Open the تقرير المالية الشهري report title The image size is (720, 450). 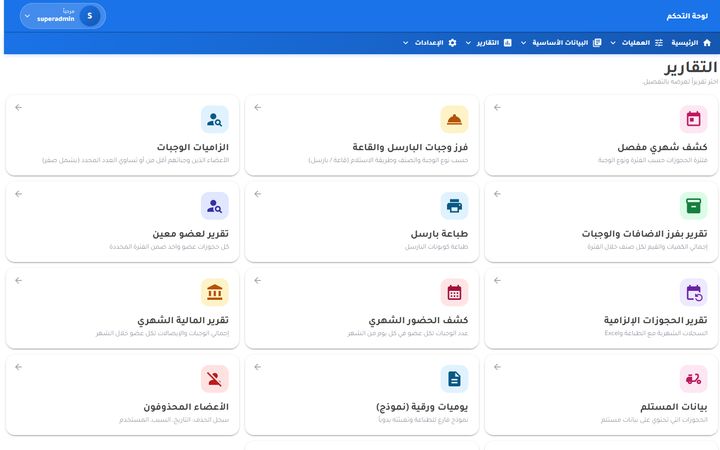point(183,320)
